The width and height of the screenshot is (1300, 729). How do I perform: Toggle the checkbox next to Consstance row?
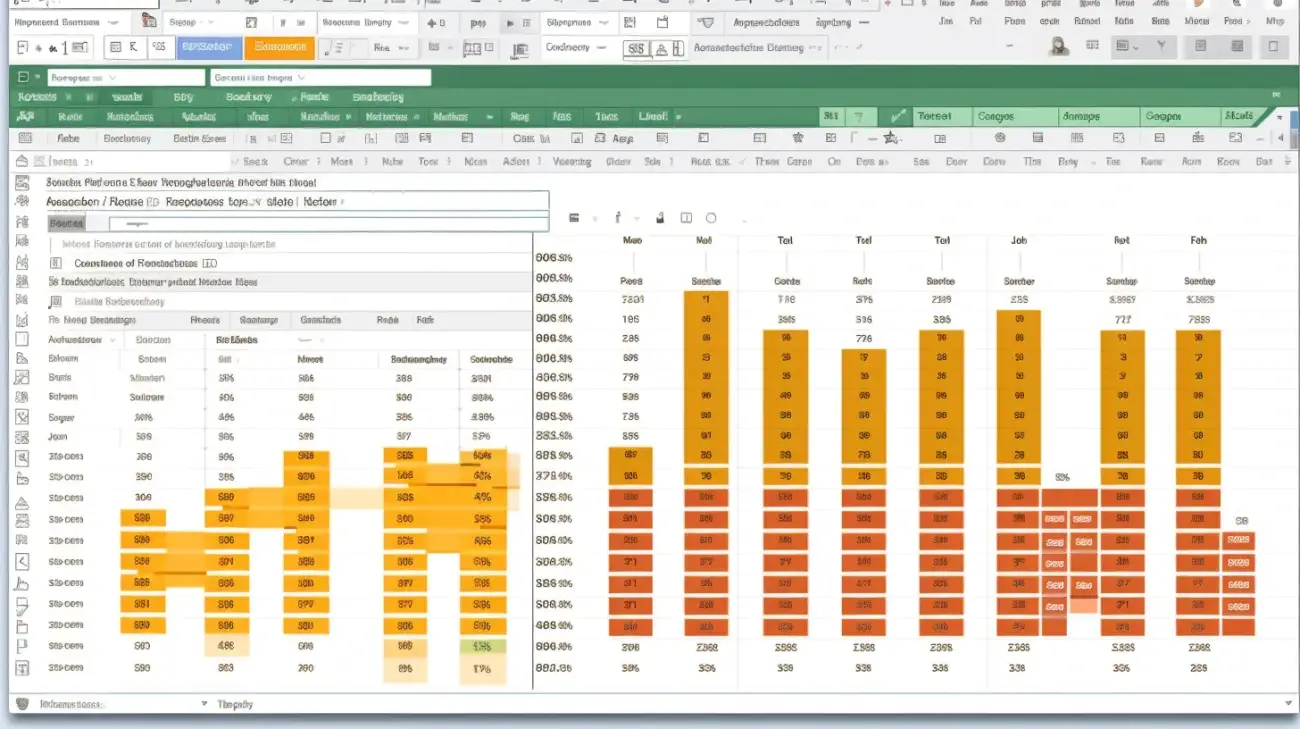pos(55,263)
